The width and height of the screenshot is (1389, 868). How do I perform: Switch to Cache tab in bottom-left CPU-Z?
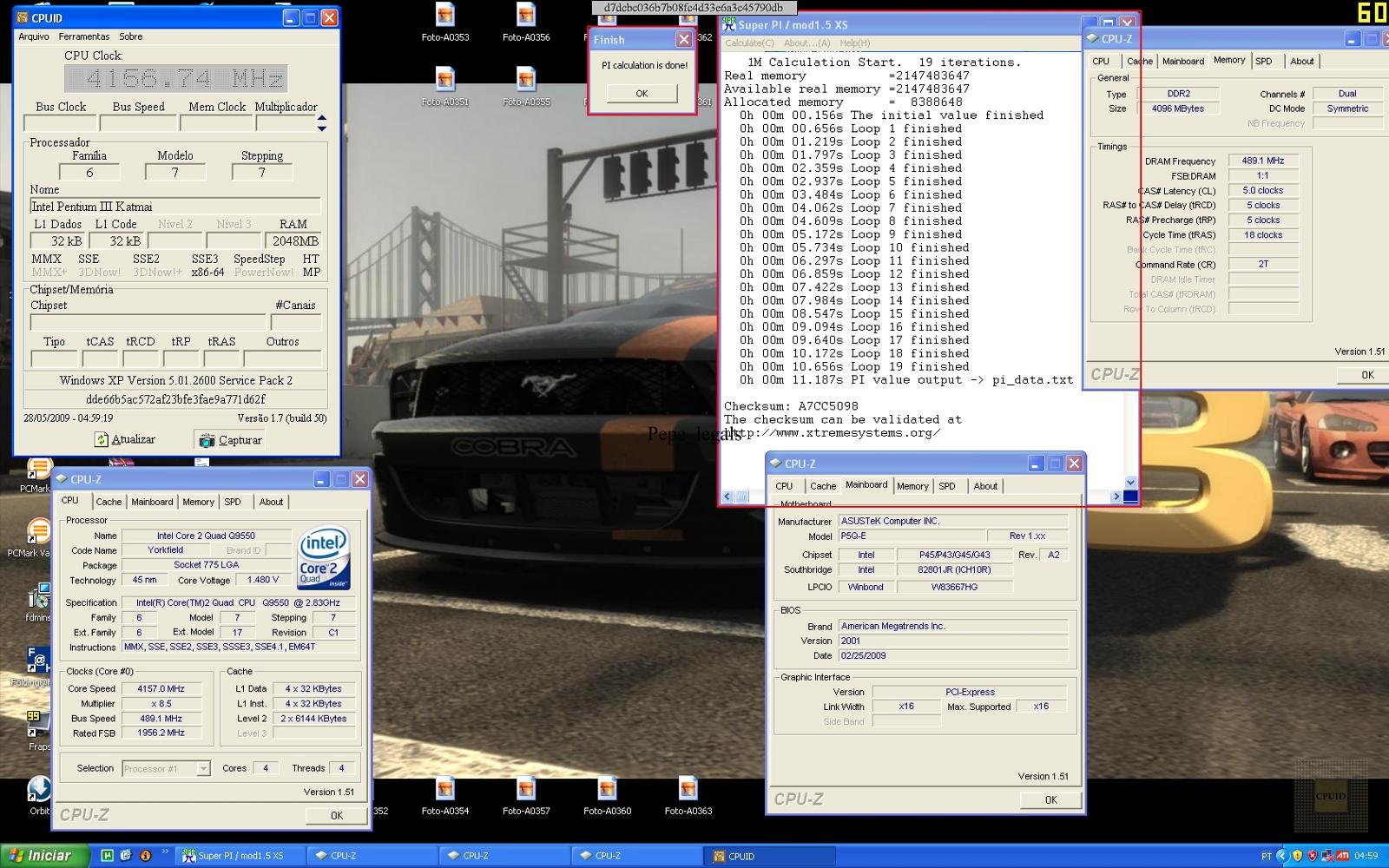pos(109,502)
